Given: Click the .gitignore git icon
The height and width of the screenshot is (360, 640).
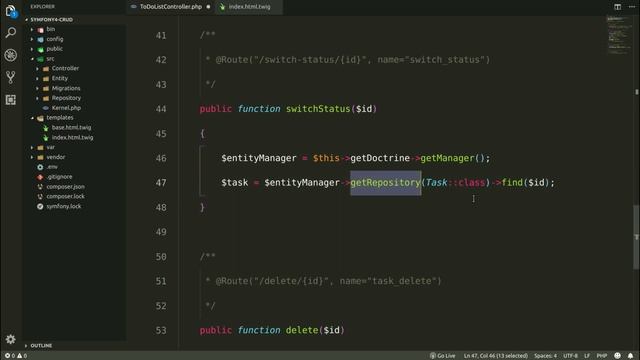Looking at the screenshot, I should coord(40,177).
